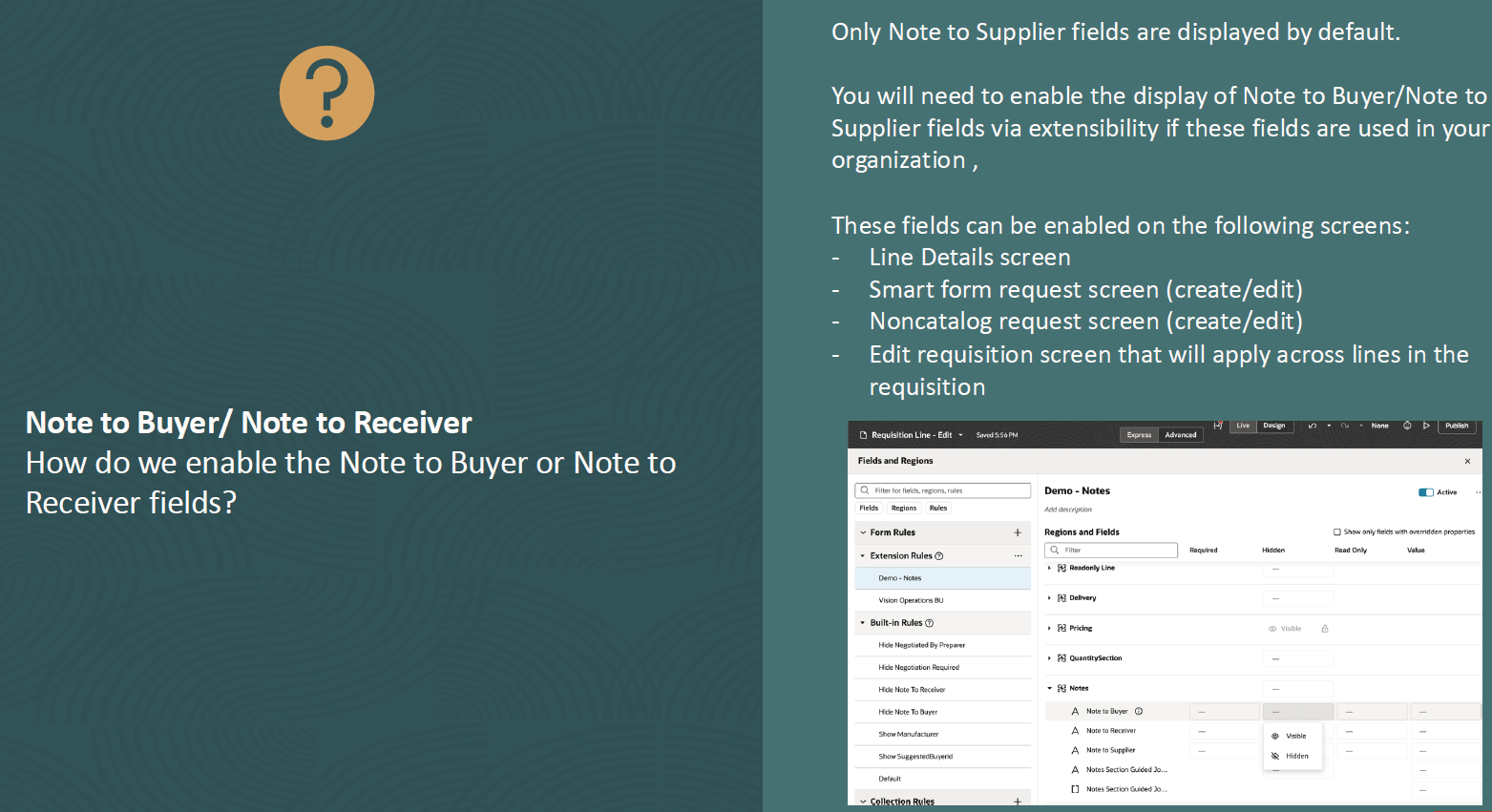Open the None dropdown in the header bar
This screenshot has height=812, width=1492.
coord(1380,426)
